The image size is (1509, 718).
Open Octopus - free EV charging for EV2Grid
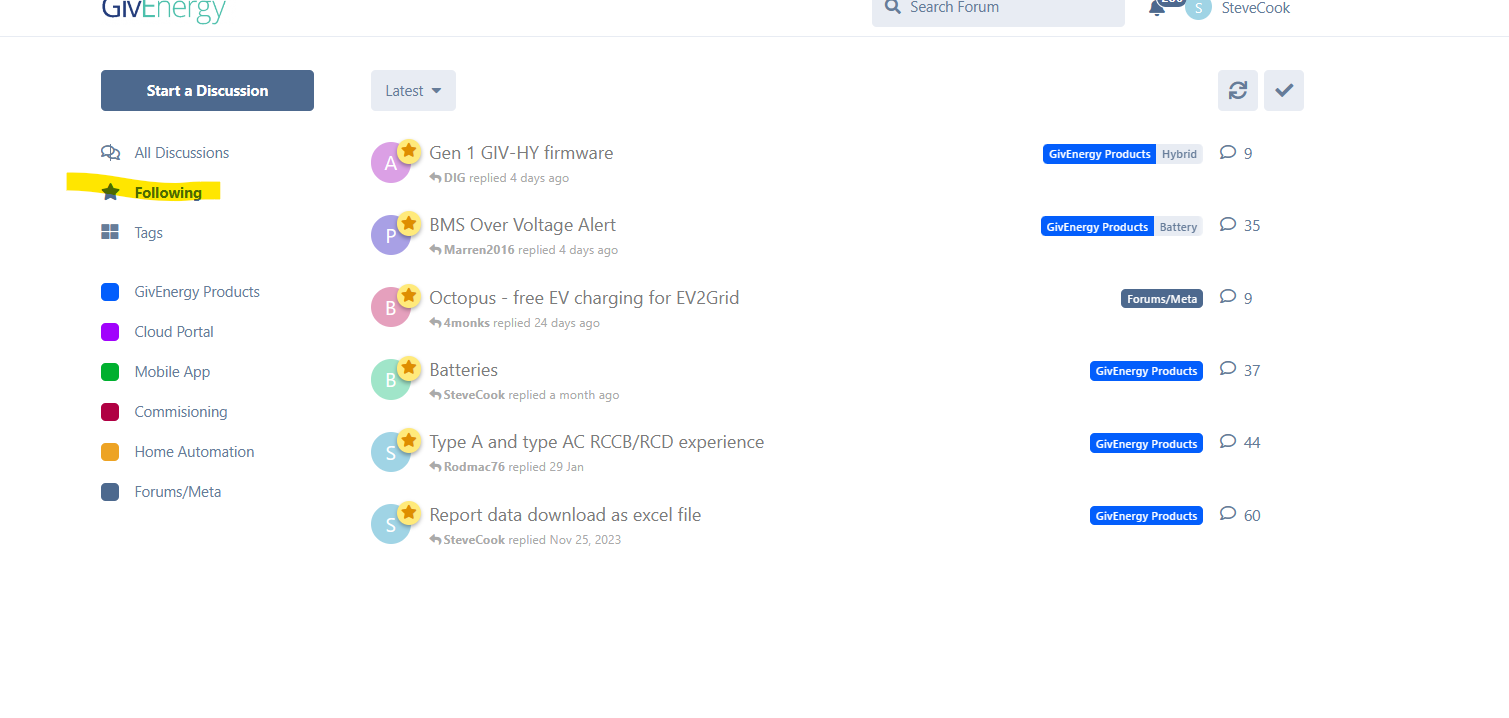pos(584,298)
